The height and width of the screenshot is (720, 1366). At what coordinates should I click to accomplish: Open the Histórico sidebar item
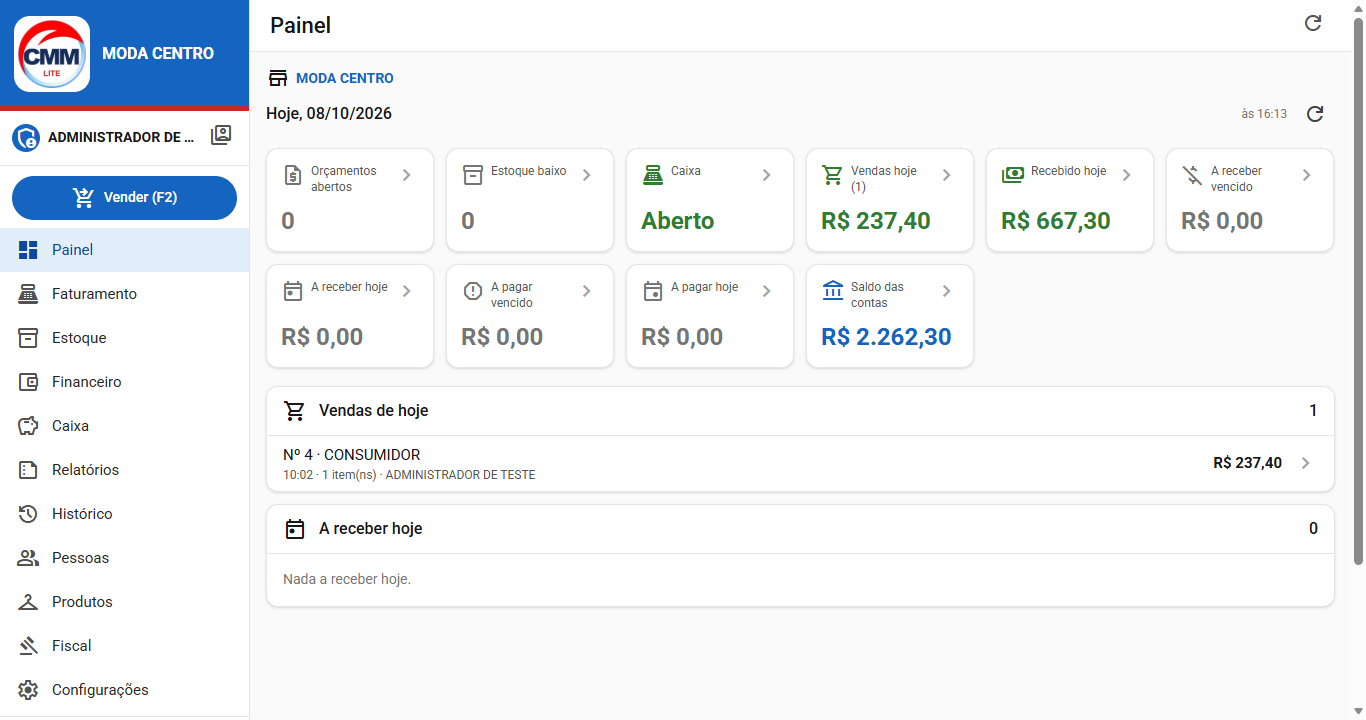[125, 514]
